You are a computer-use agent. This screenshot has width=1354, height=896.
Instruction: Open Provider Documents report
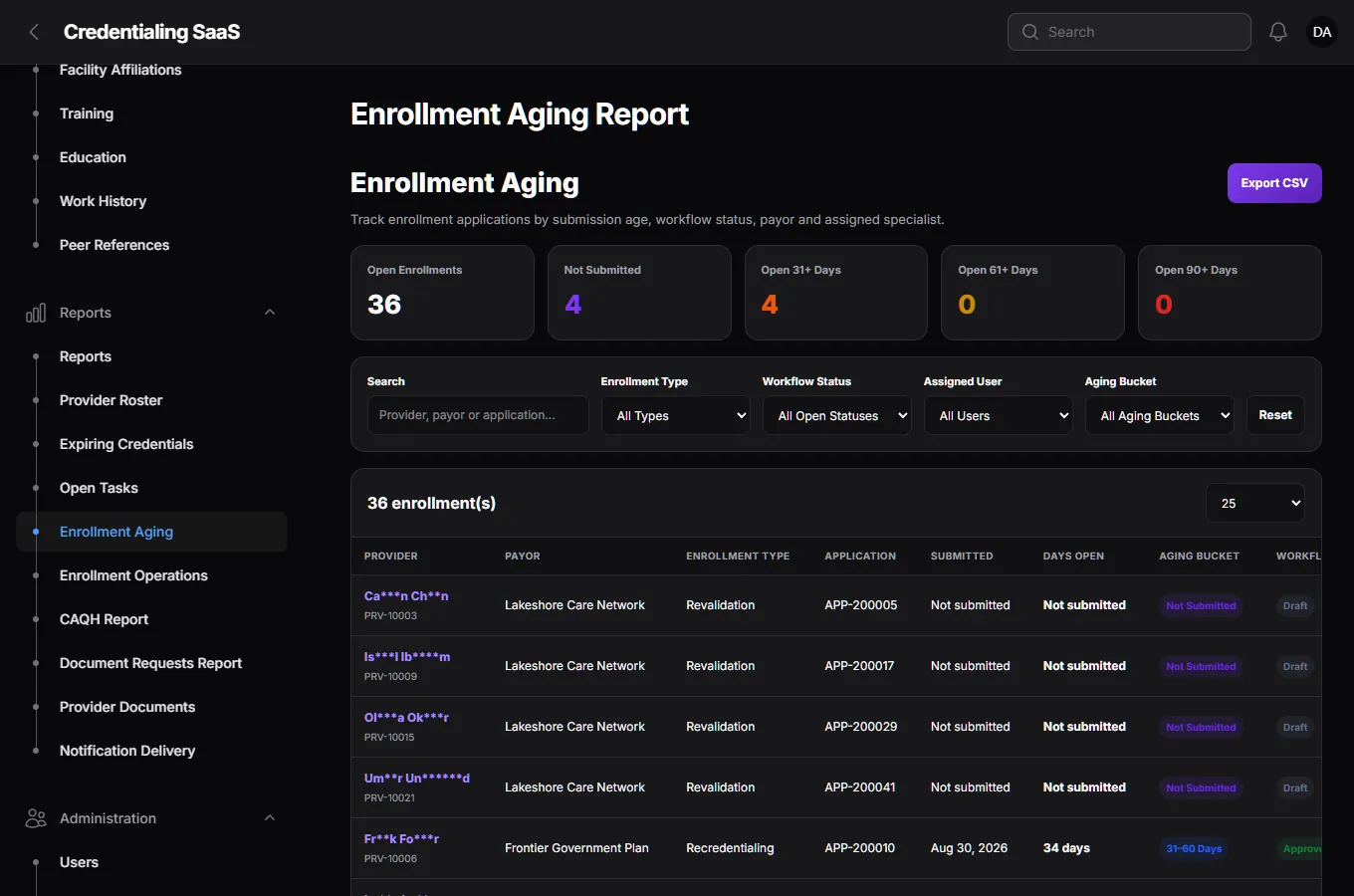click(127, 707)
